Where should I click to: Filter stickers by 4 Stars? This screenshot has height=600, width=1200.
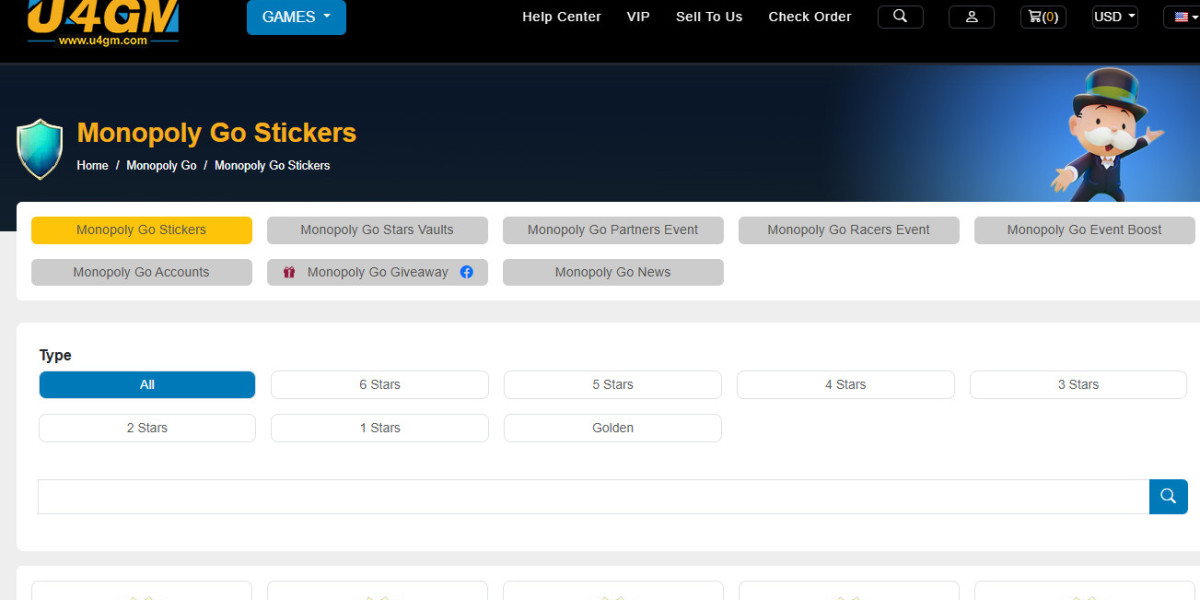click(845, 385)
